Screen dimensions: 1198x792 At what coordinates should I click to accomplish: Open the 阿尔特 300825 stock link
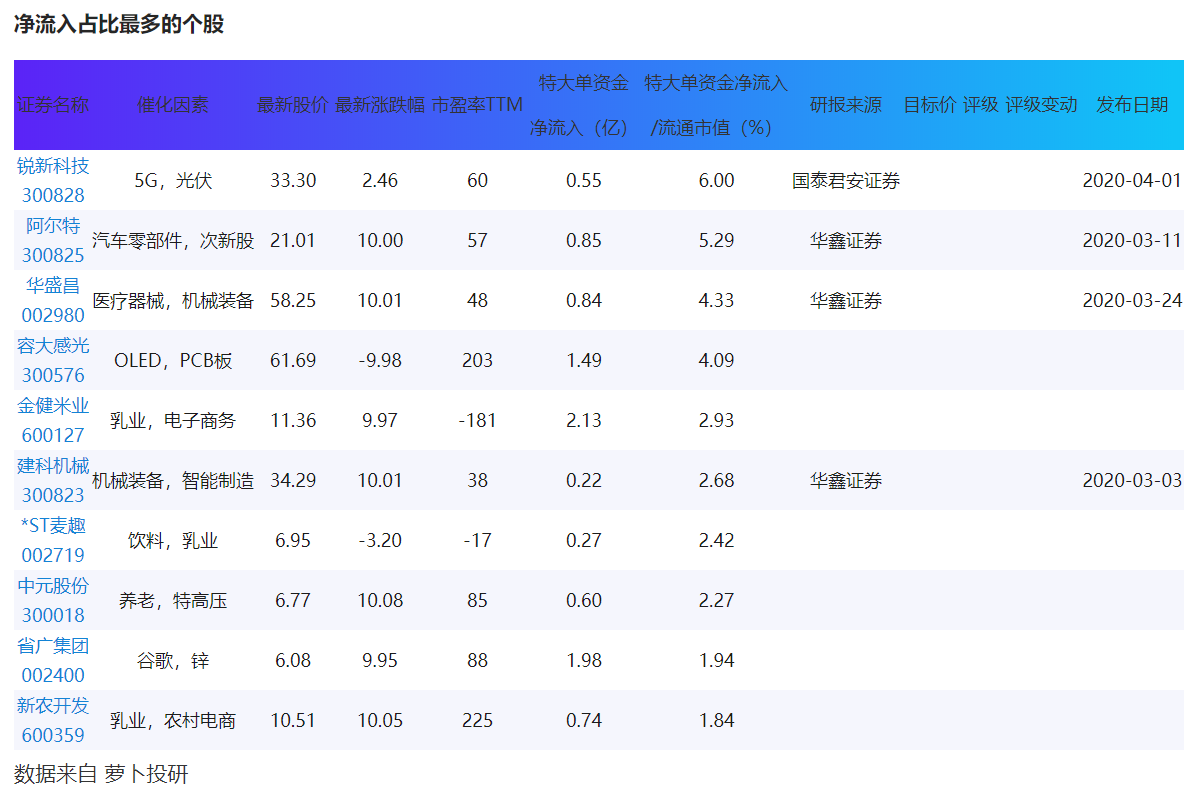click(x=53, y=240)
